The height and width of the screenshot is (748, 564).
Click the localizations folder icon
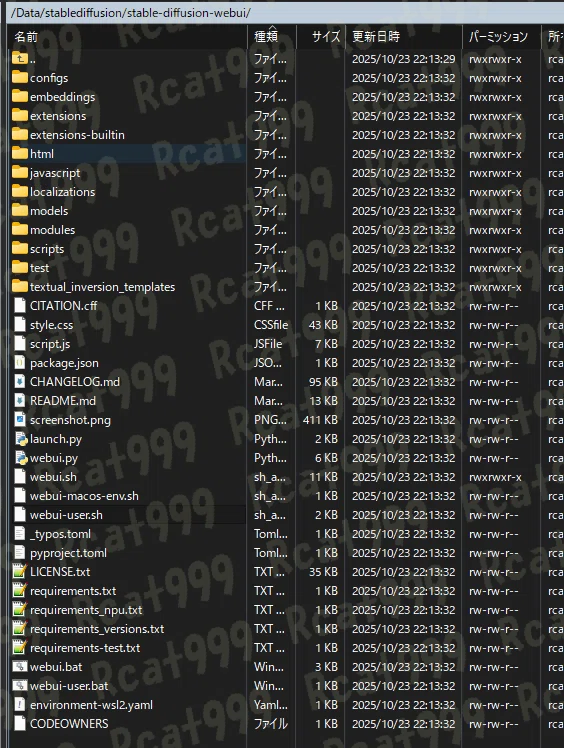tap(20, 192)
